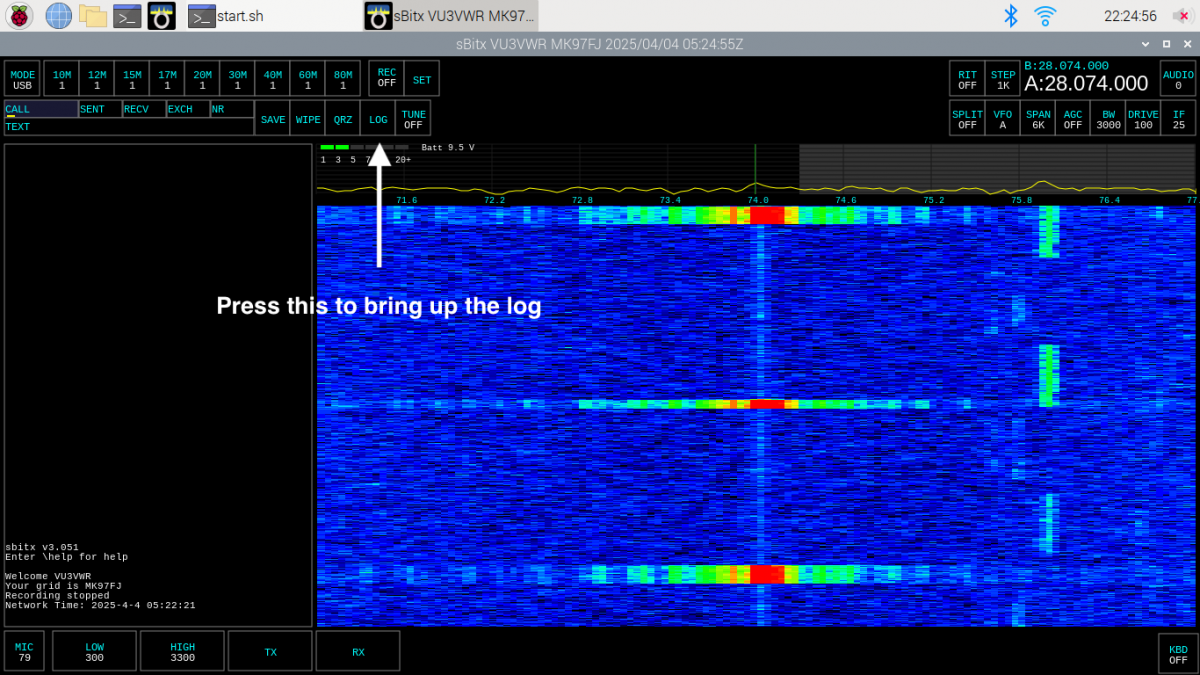Launch the web browser globe icon
The image size is (1200, 675).
[x=59, y=16]
